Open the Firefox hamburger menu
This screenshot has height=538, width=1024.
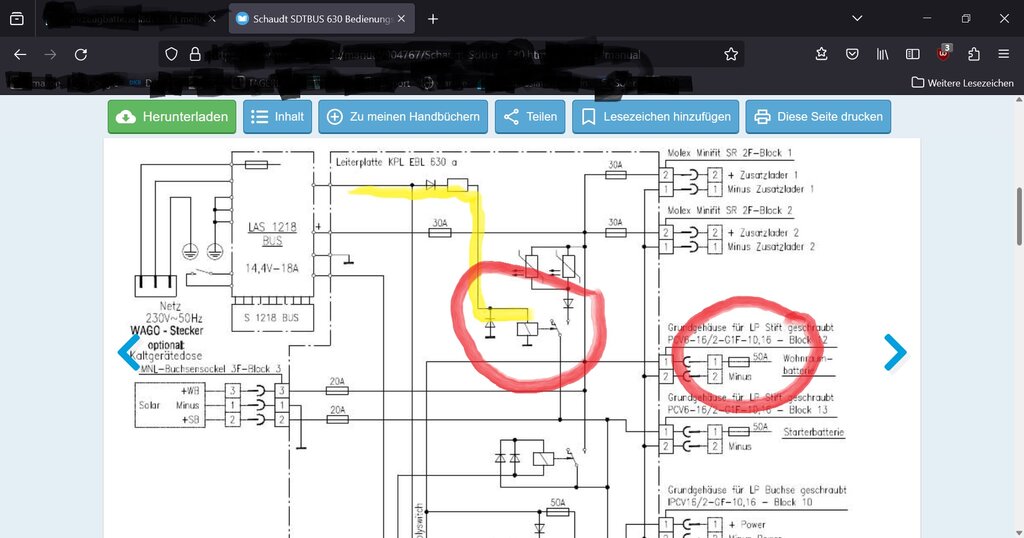point(1004,54)
